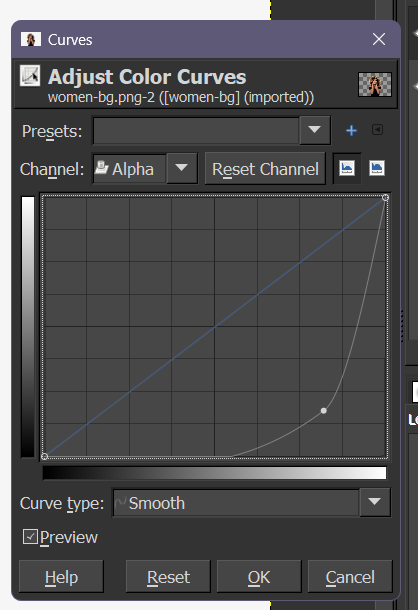Confirm with the OK button
Viewport: 418px width, 610px height.
tap(259, 577)
